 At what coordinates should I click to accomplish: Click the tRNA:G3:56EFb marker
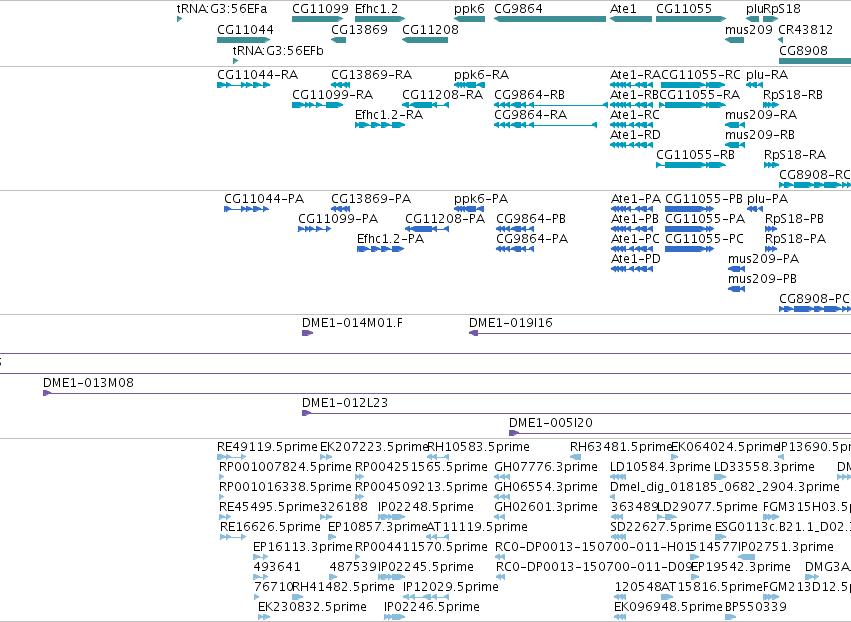(236, 60)
